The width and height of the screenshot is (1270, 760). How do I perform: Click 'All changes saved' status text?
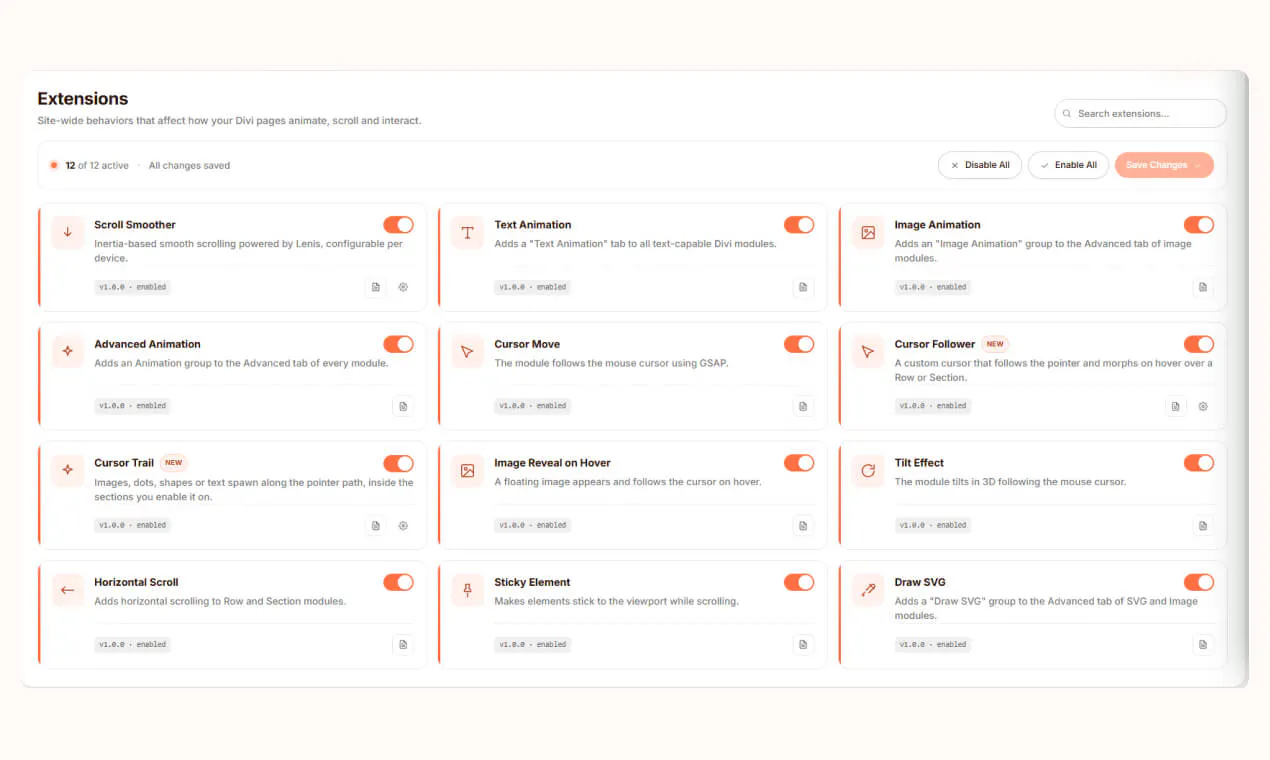(x=189, y=165)
